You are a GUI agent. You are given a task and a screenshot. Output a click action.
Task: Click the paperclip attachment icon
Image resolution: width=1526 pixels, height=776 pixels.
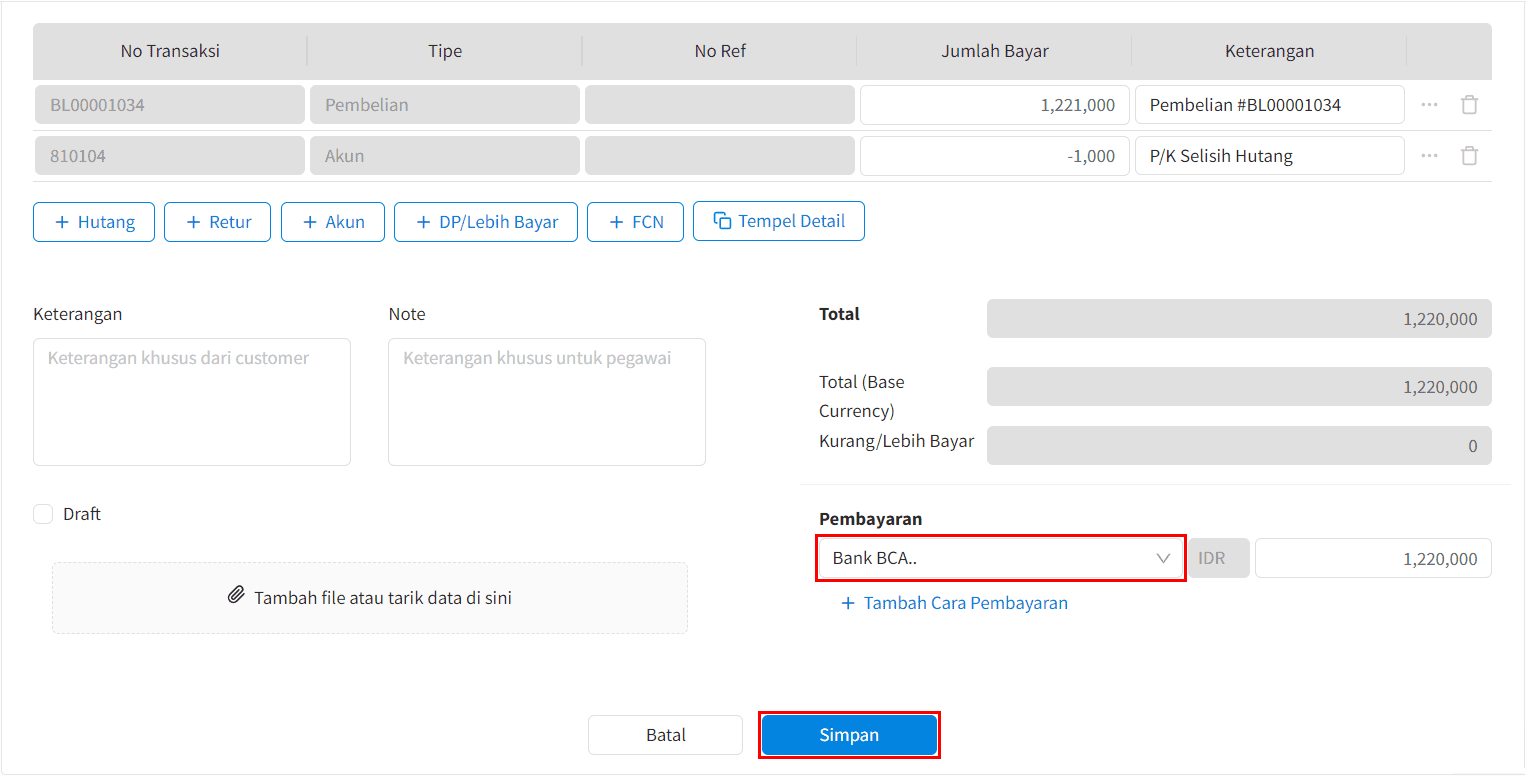[x=236, y=597]
